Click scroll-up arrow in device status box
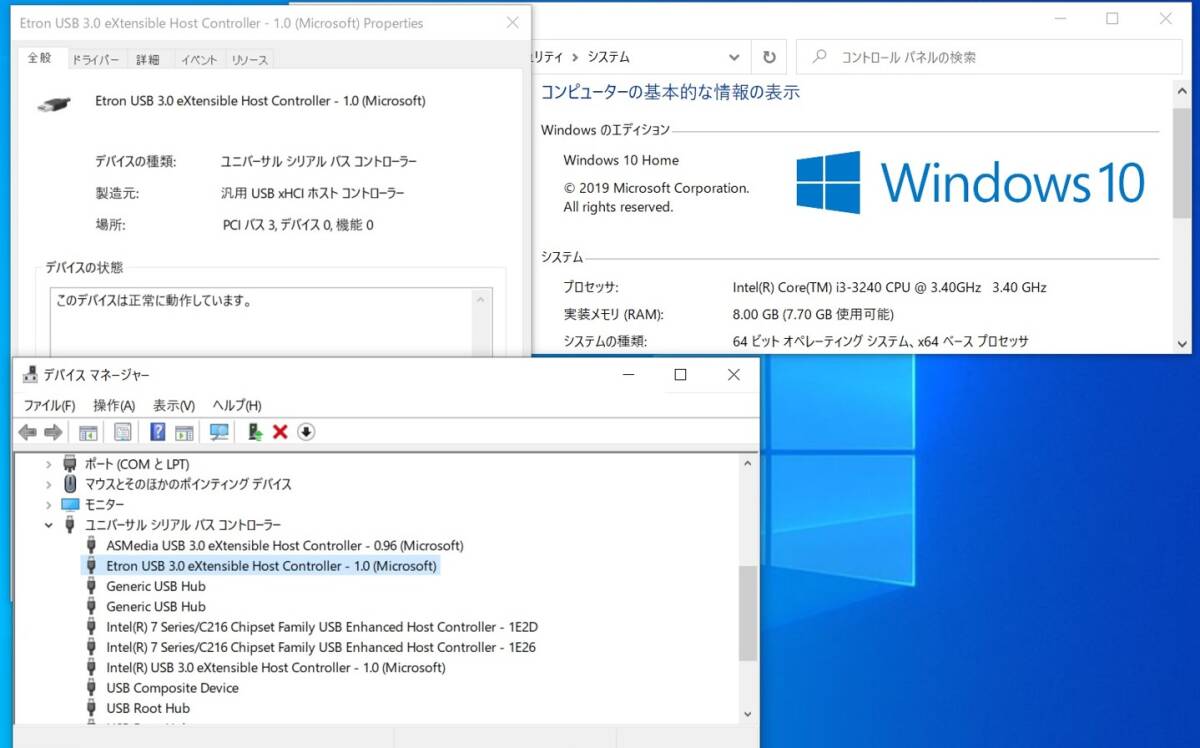The width and height of the screenshot is (1200, 748). tap(482, 299)
